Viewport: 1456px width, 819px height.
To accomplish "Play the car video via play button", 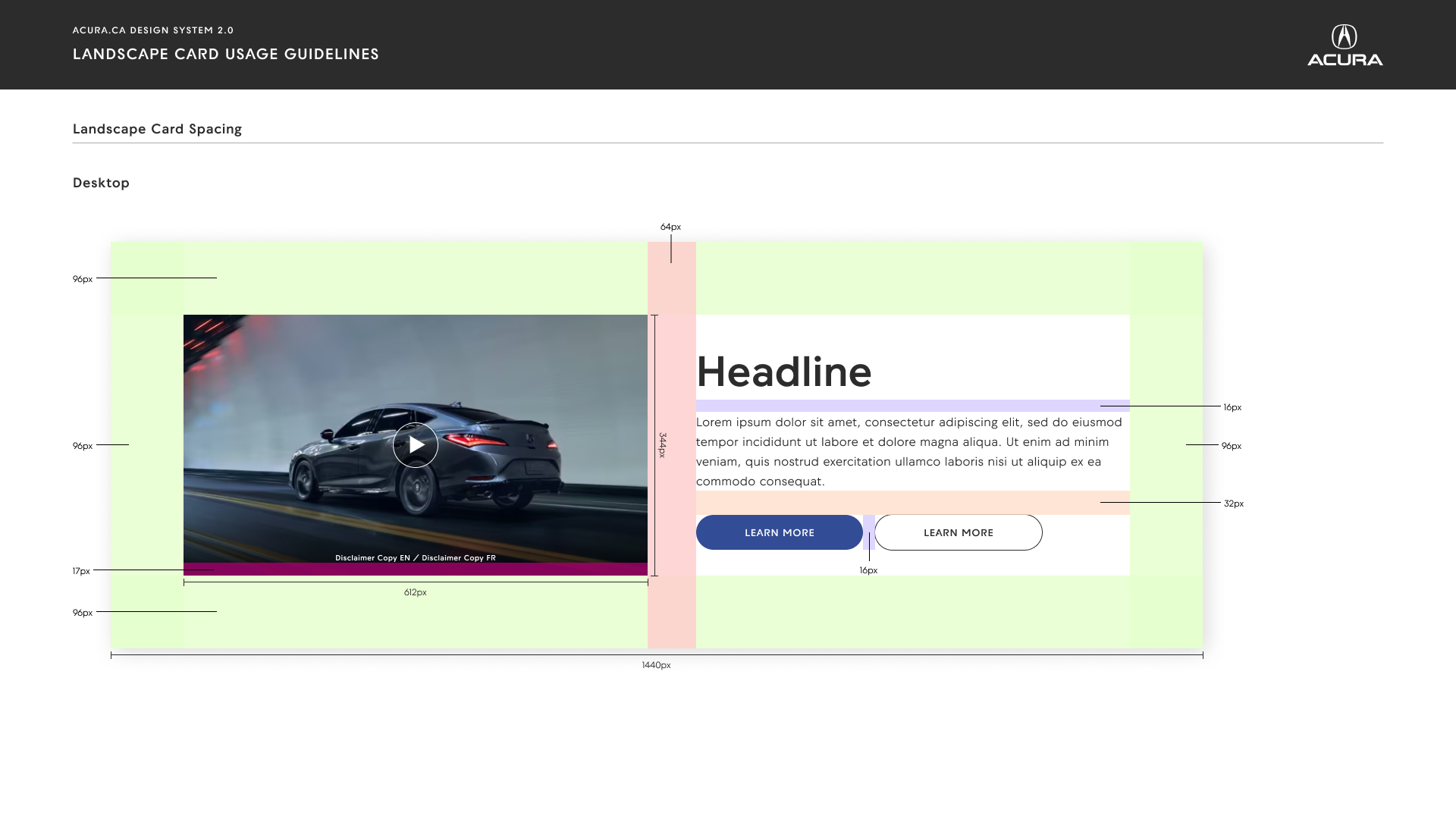I will click(x=416, y=445).
